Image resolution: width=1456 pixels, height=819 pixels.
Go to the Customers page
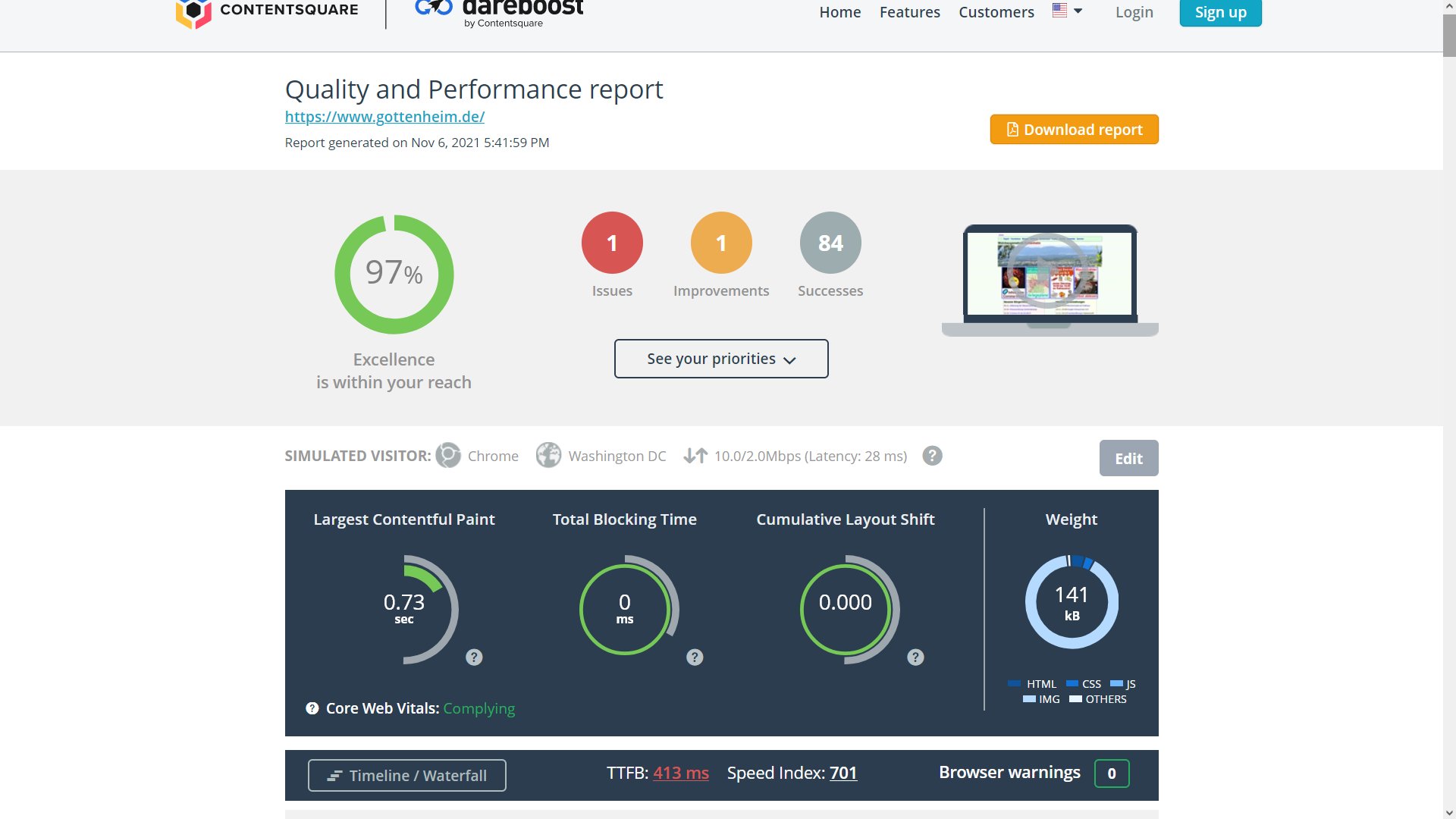[996, 12]
